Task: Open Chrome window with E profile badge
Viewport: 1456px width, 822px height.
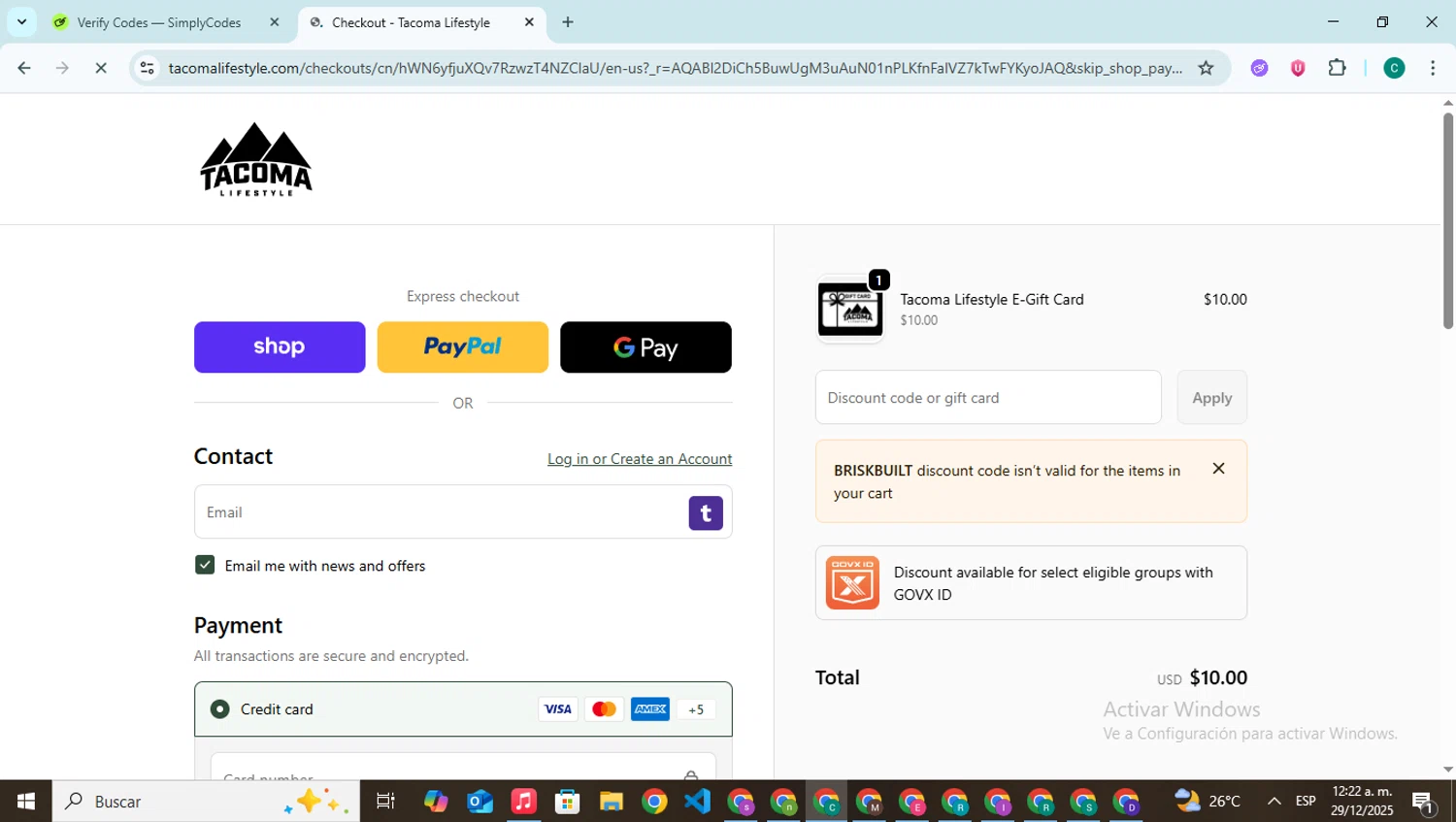Action: coord(912,802)
